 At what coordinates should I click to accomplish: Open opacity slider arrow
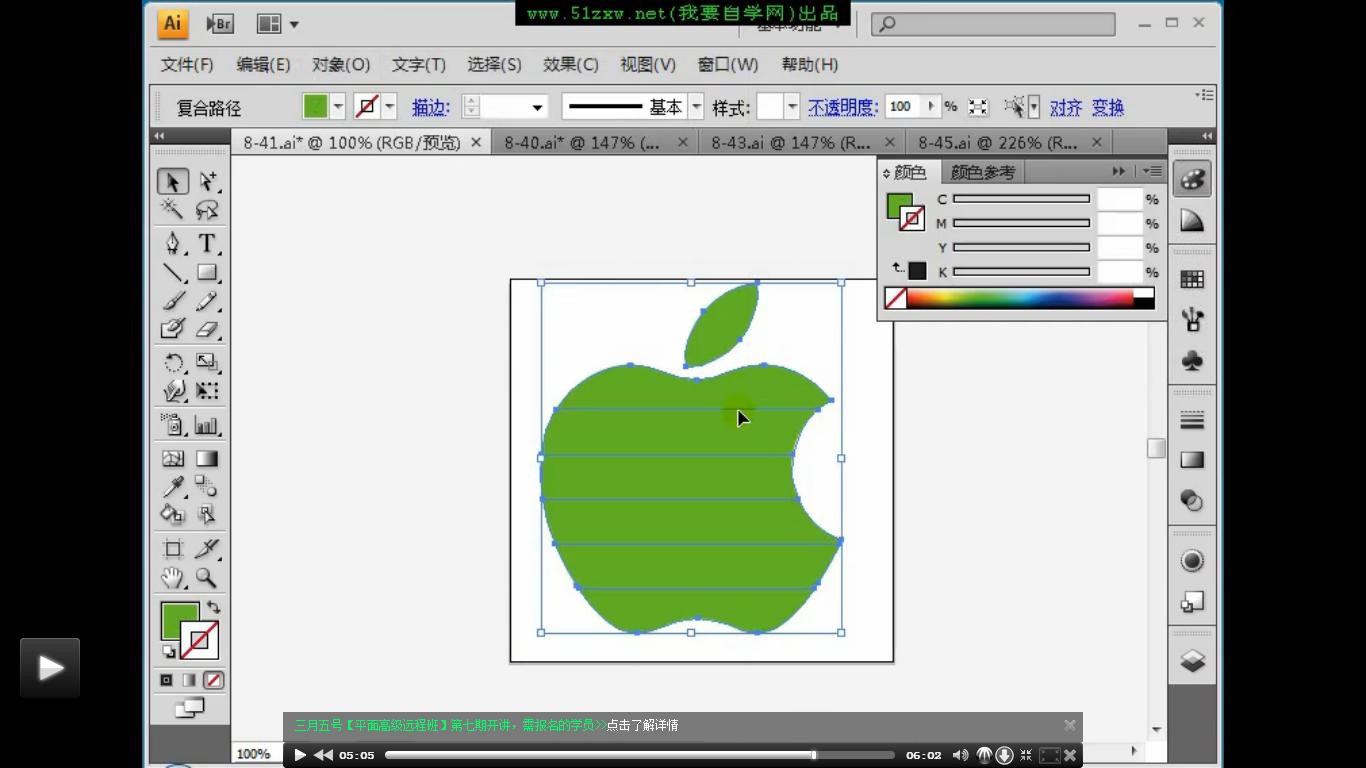tap(932, 107)
